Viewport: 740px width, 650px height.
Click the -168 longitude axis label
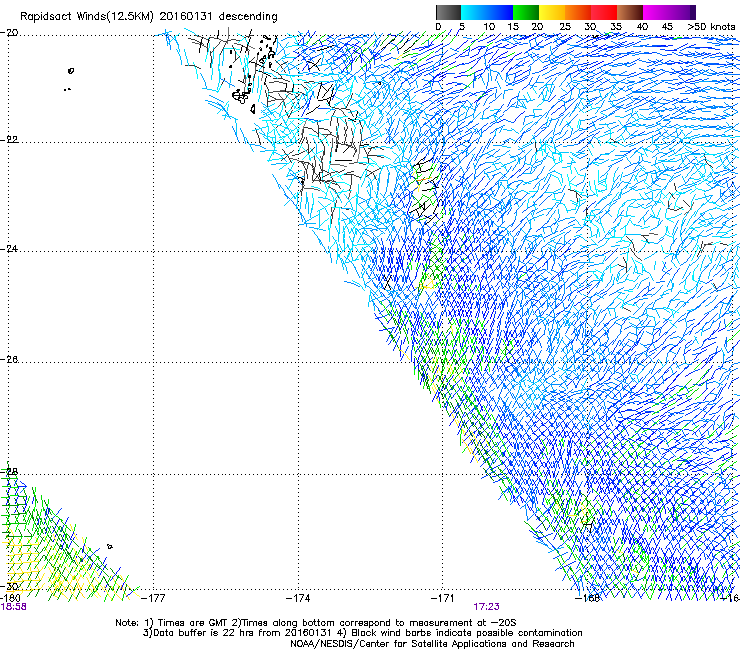pyautogui.click(x=588, y=598)
